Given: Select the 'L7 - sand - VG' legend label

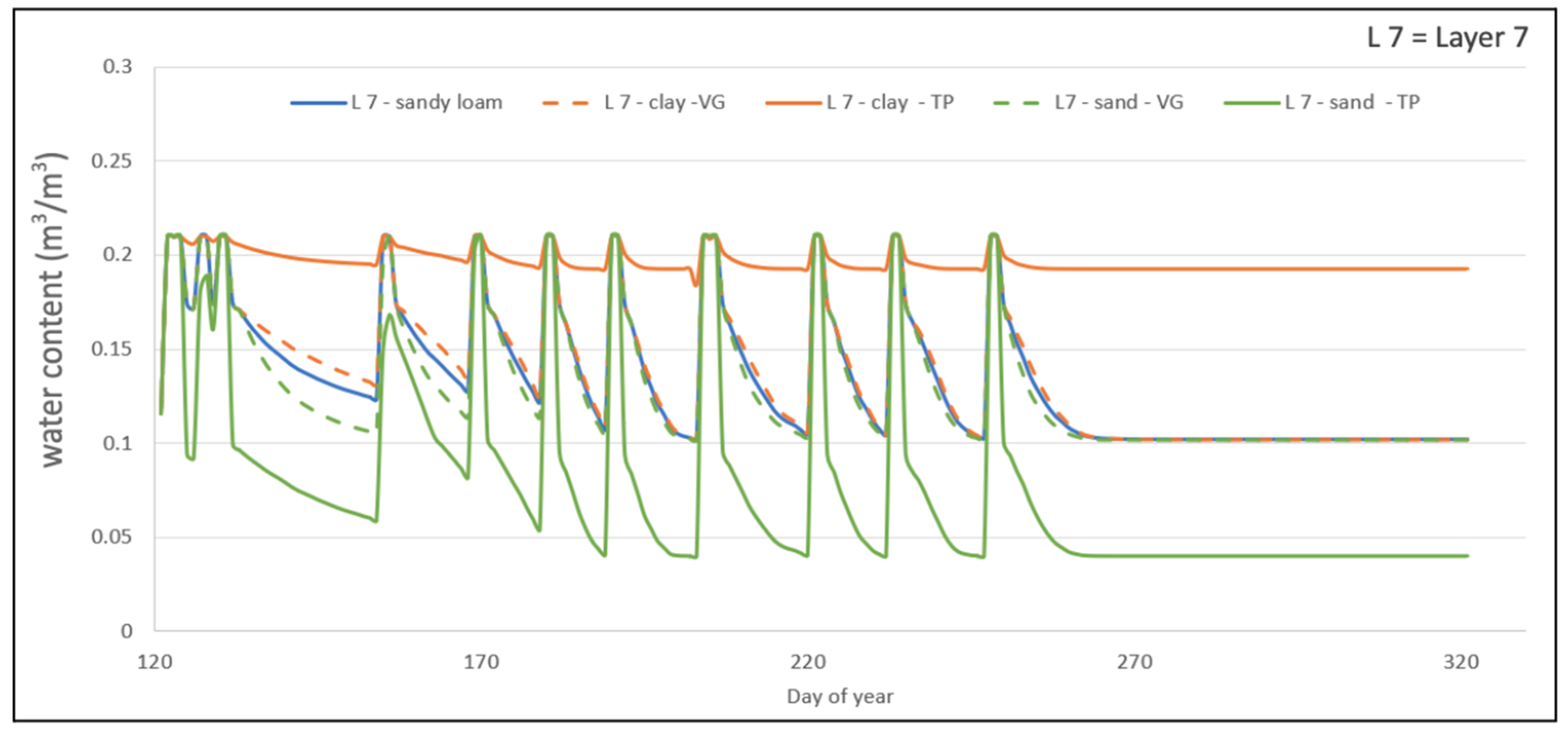Looking at the screenshot, I should [1119, 102].
